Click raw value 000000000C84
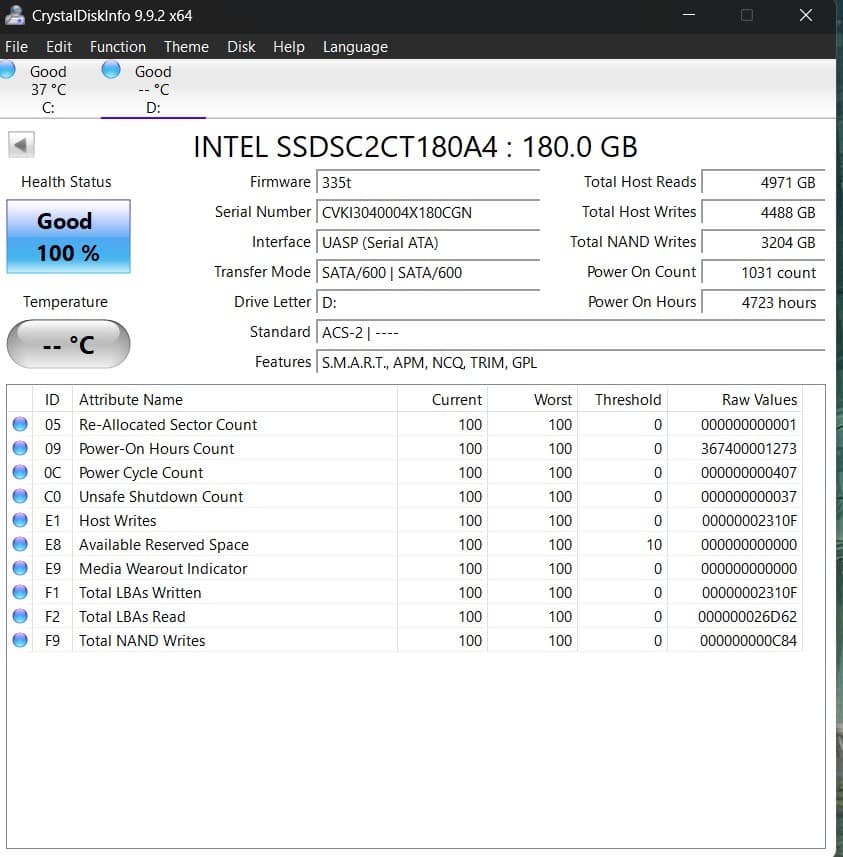 coord(748,641)
